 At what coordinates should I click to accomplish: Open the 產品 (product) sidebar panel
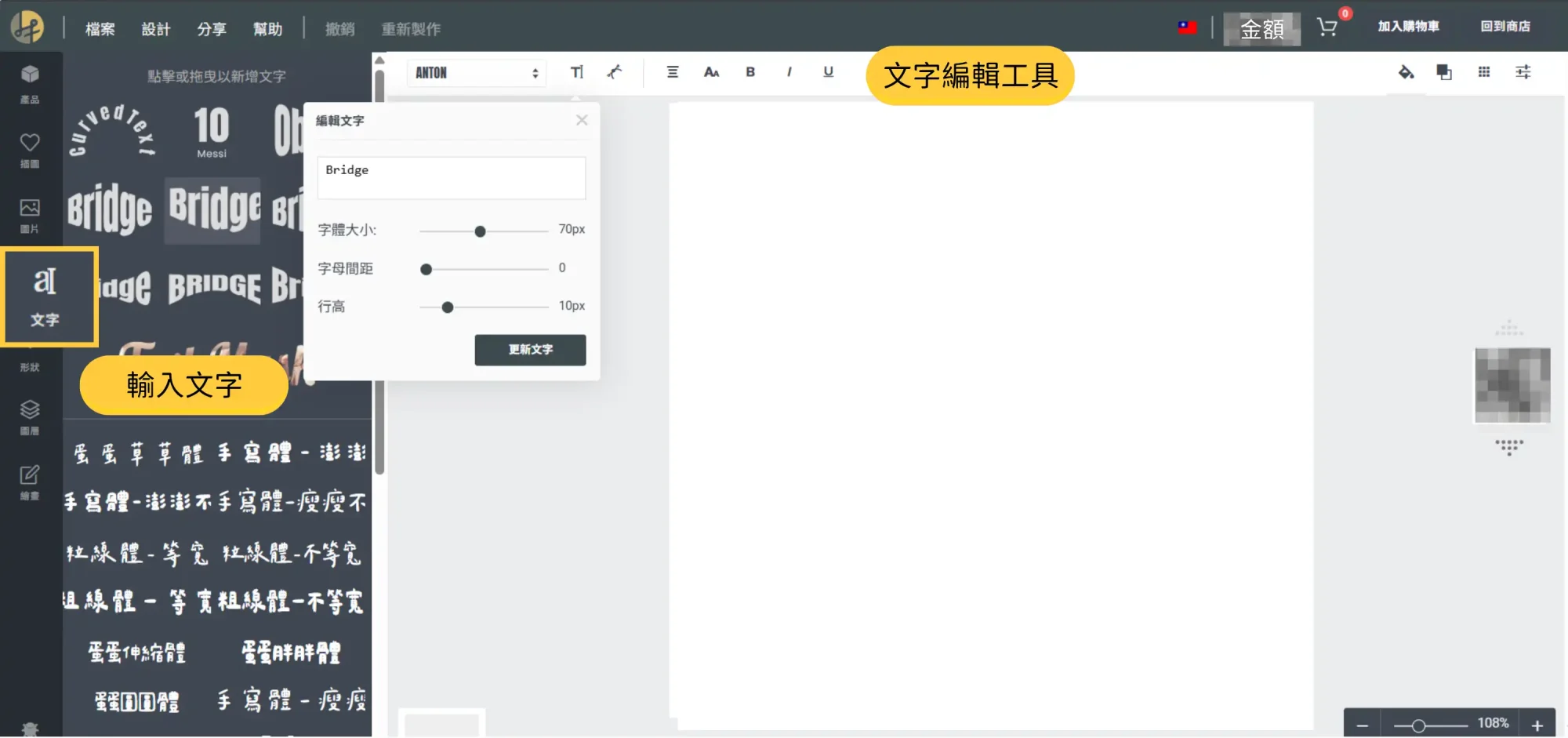pyautogui.click(x=30, y=83)
